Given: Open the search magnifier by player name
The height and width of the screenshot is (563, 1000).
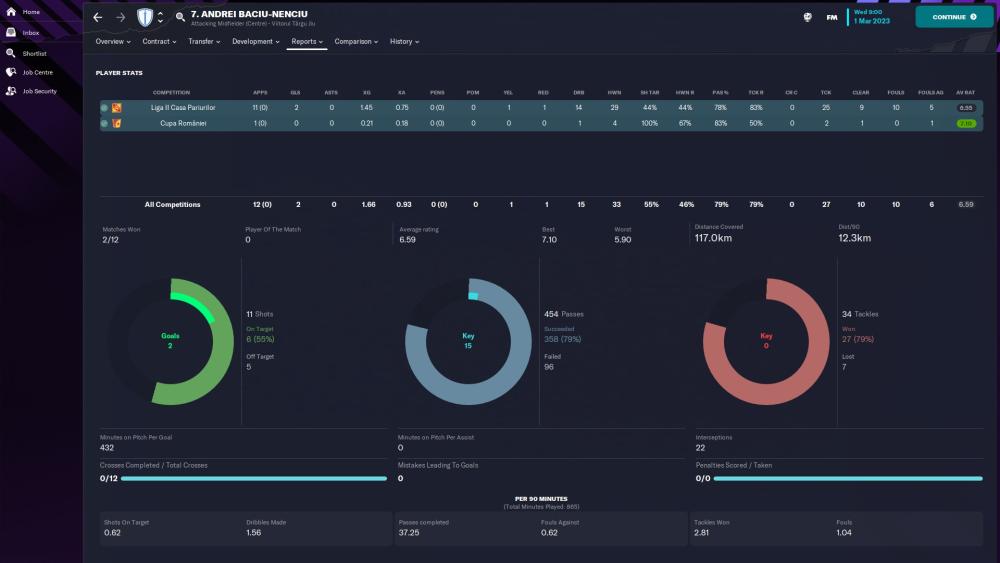Looking at the screenshot, I should 180,17.
